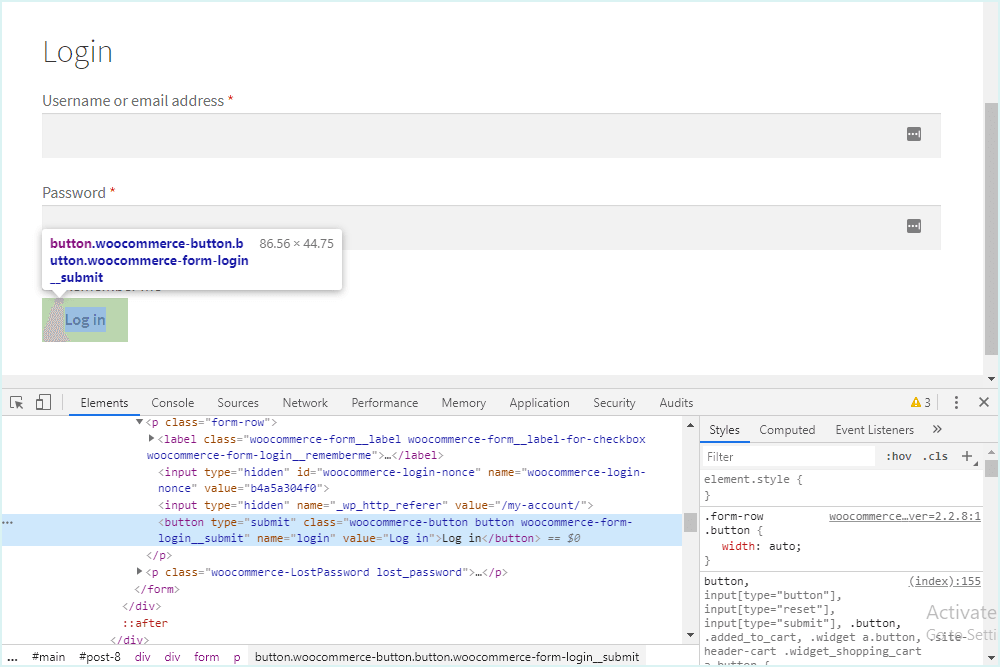
Task: Show more Styles pane tabs via the chevron
Action: click(937, 430)
